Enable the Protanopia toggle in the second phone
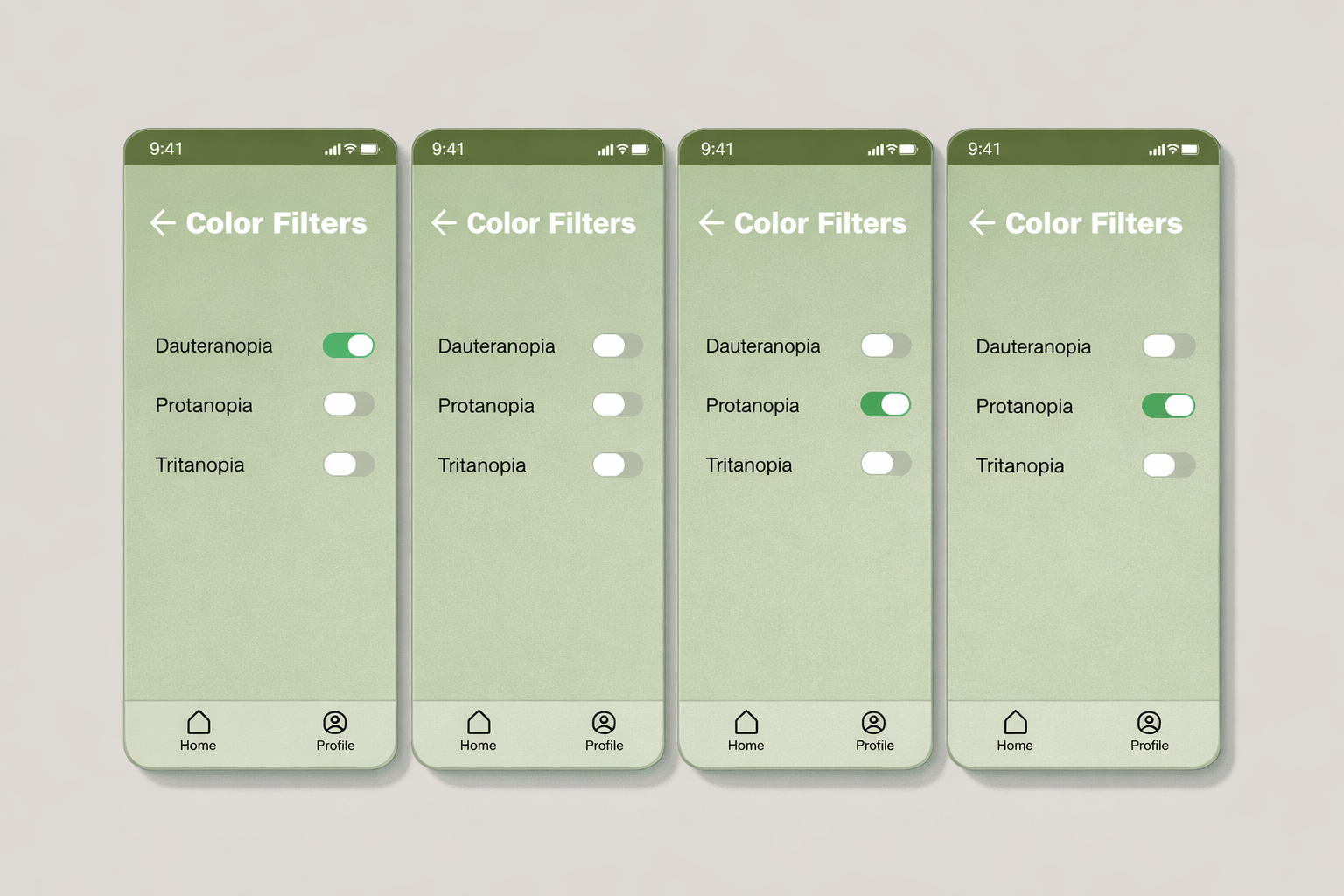The height and width of the screenshot is (896, 1344). (x=617, y=404)
